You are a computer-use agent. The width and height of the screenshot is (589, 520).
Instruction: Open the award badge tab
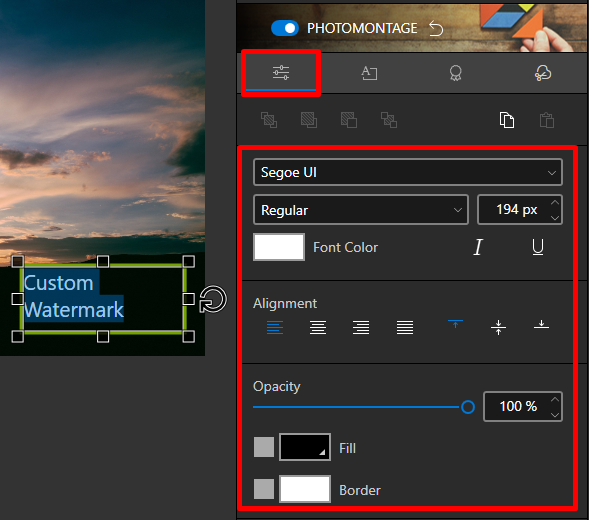[456, 73]
